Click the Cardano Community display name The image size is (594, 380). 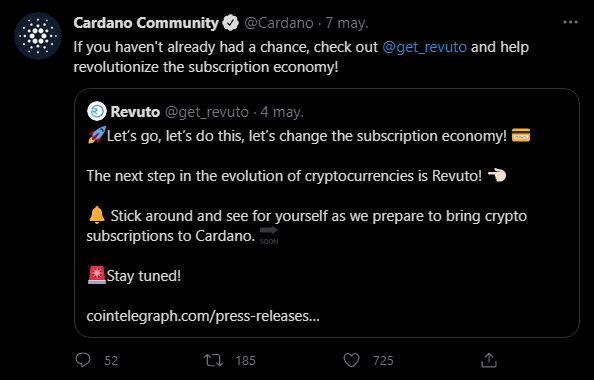click(x=146, y=23)
